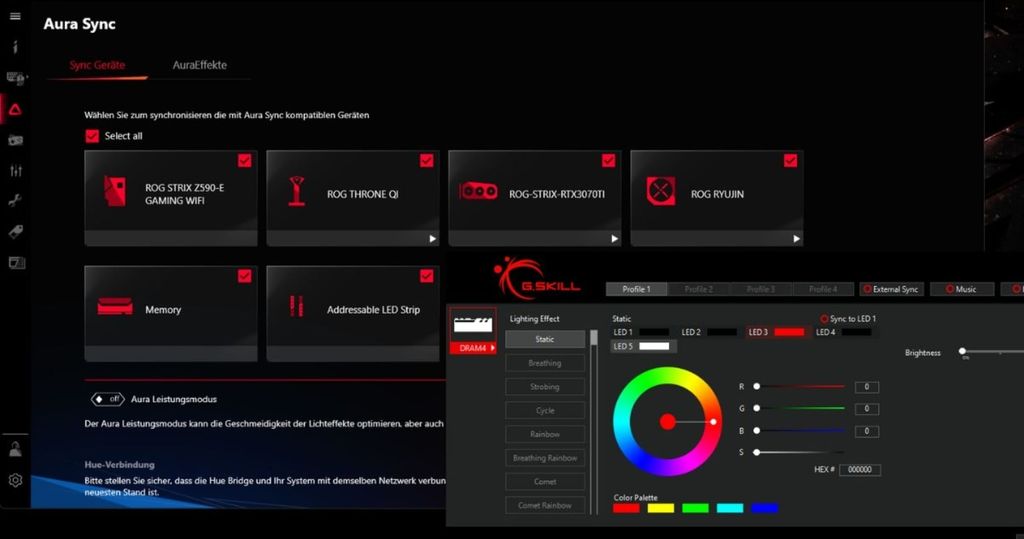
Task: Choose the Static lighting effect
Action: pyautogui.click(x=545, y=339)
